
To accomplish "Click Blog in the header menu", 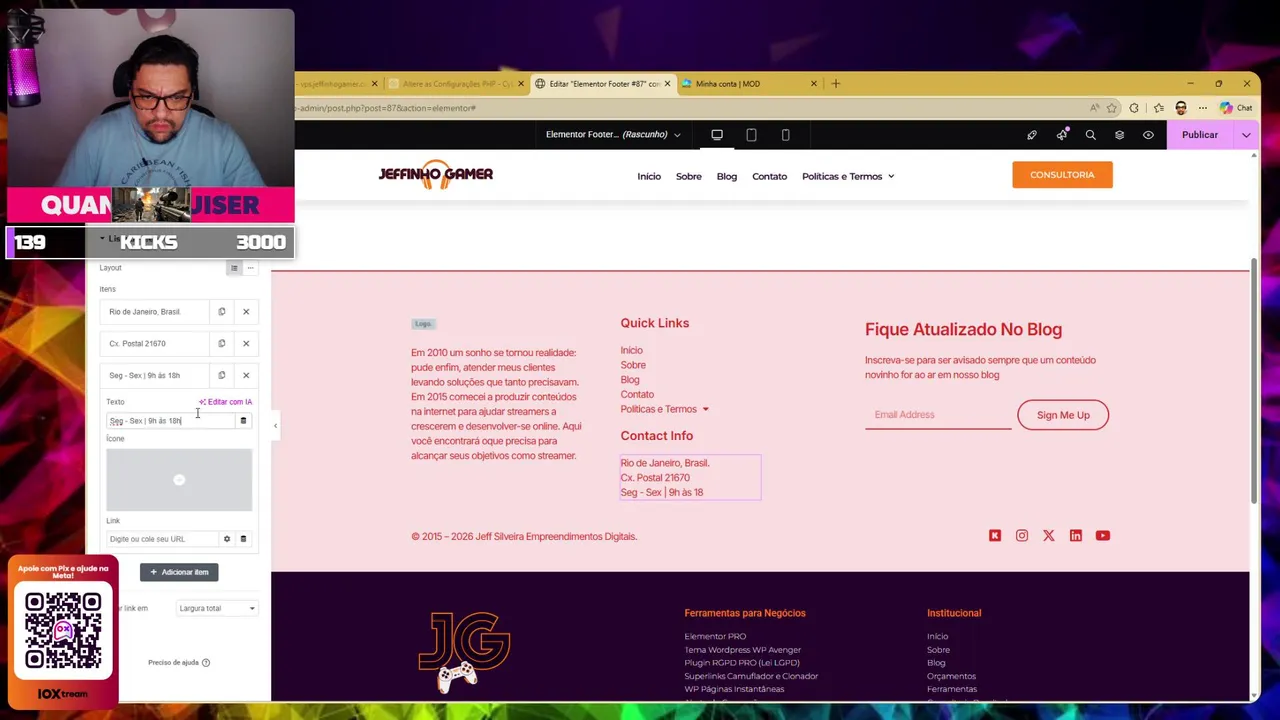I will 727,176.
